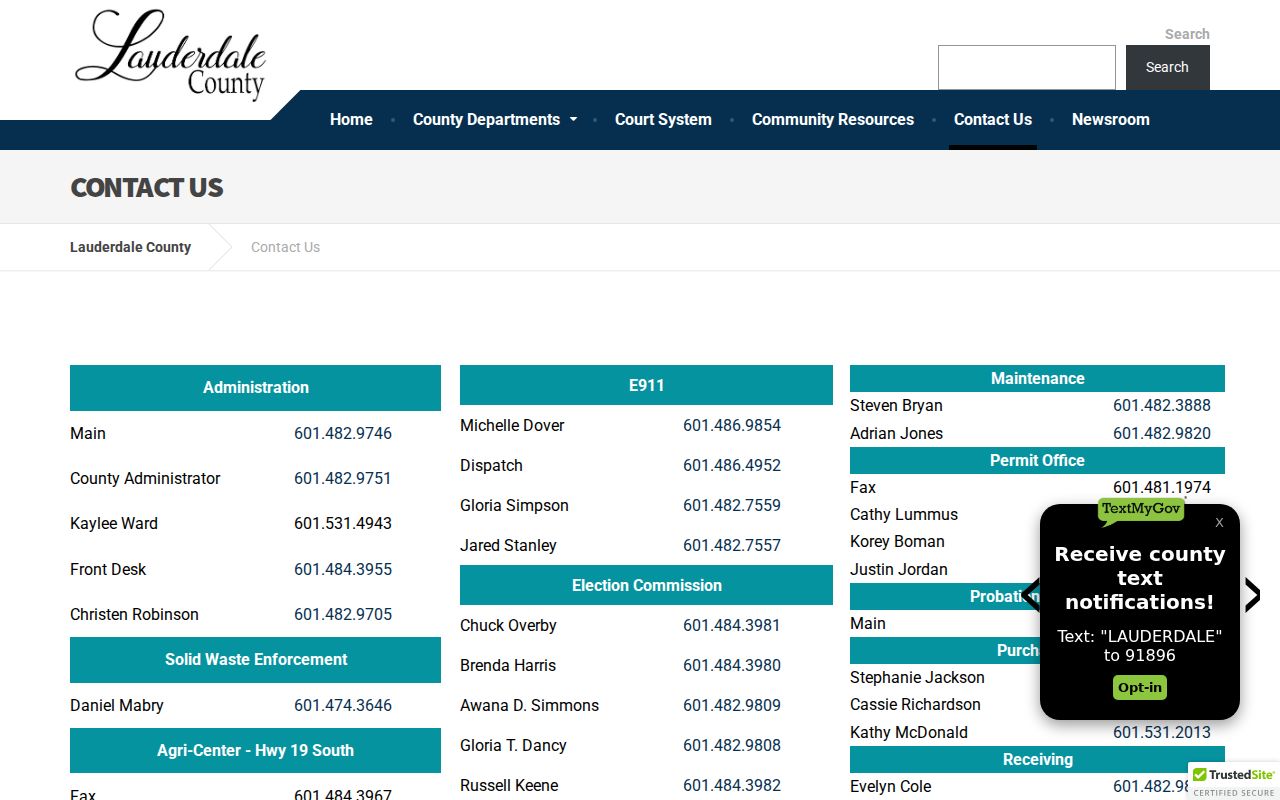Click the Agri-Center - Hwy 19 South header
The height and width of the screenshot is (800, 1280).
click(x=255, y=750)
